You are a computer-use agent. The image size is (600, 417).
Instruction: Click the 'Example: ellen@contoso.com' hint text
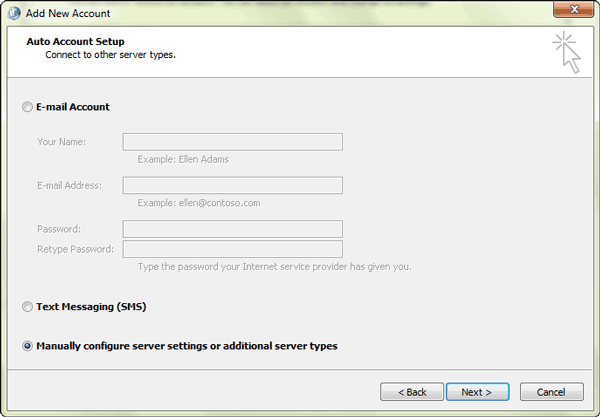coord(199,203)
